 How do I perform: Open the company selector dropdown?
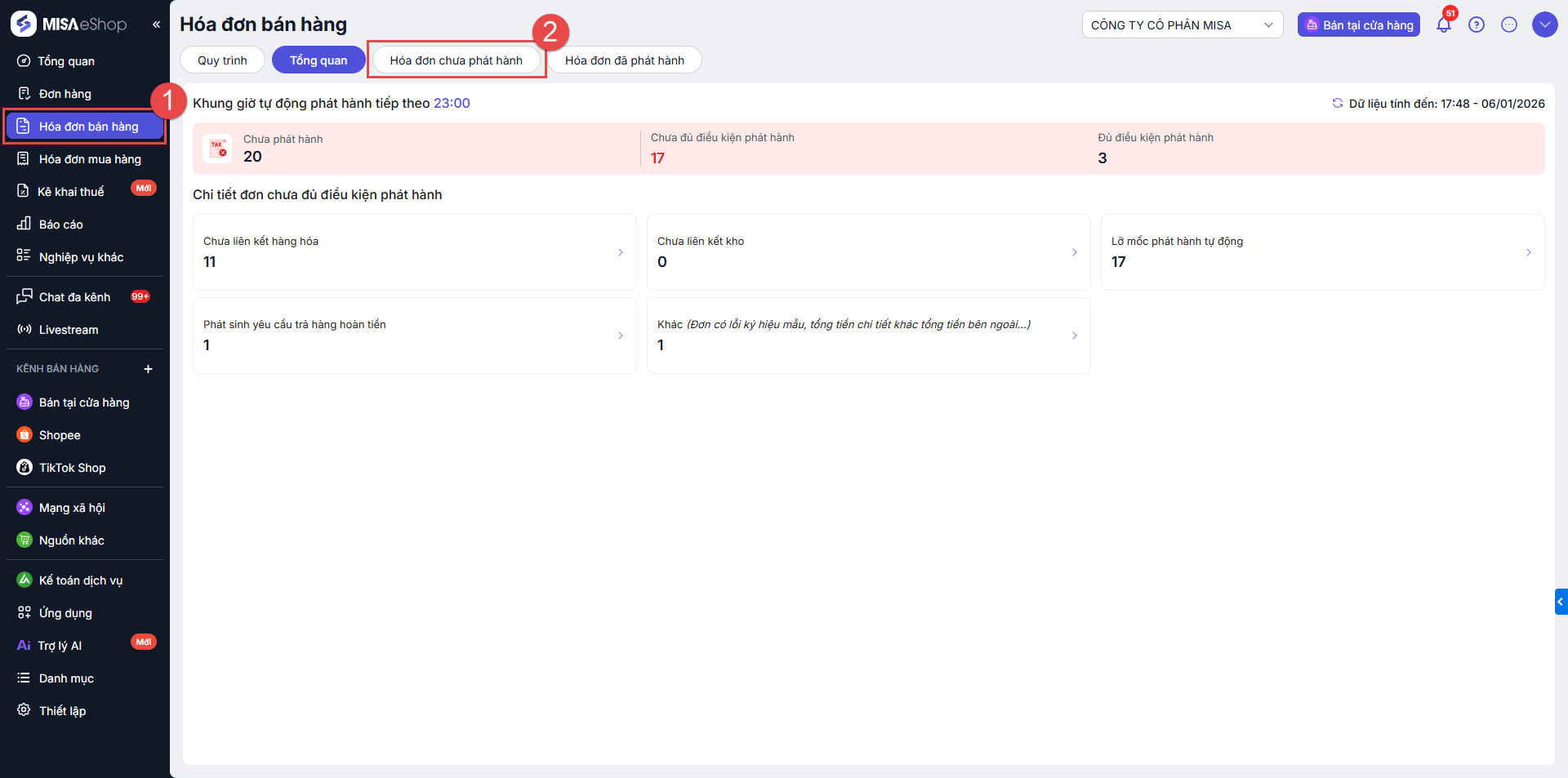coord(1182,25)
